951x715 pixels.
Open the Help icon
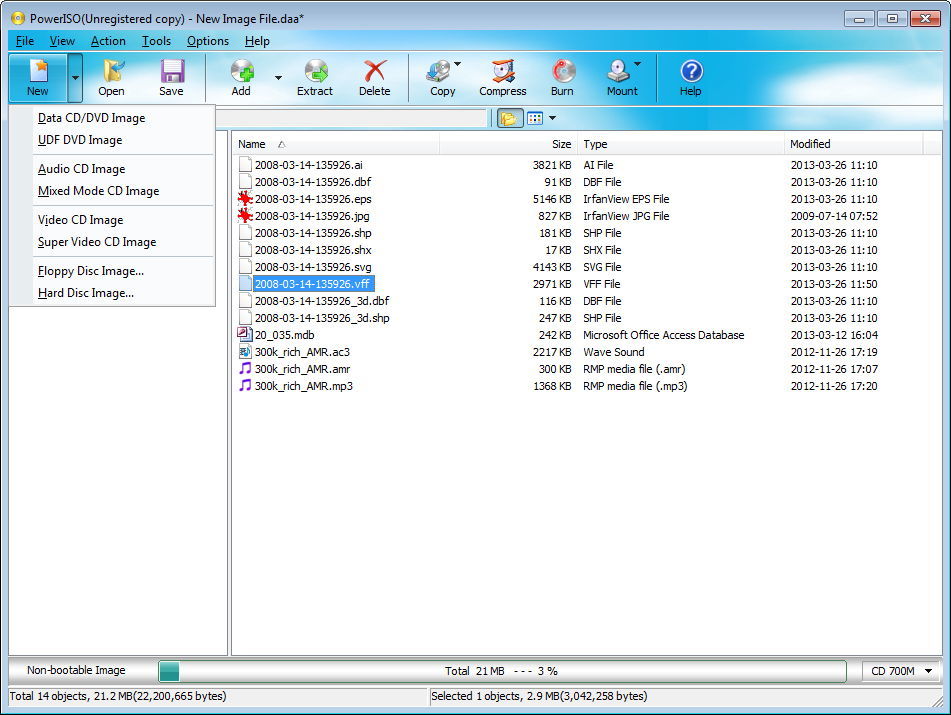point(691,77)
